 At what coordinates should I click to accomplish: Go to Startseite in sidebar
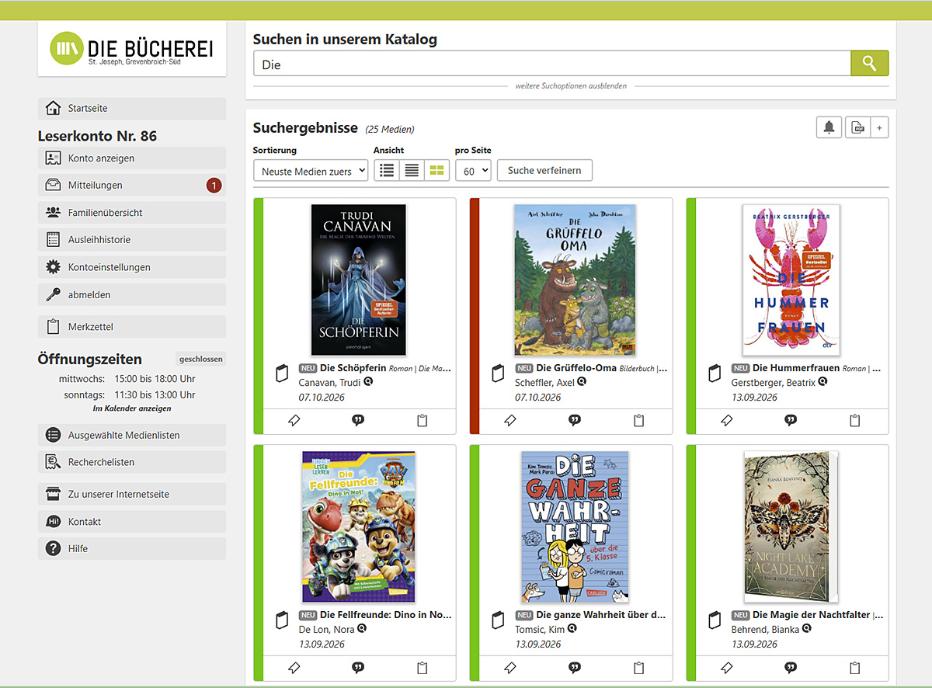tap(132, 108)
